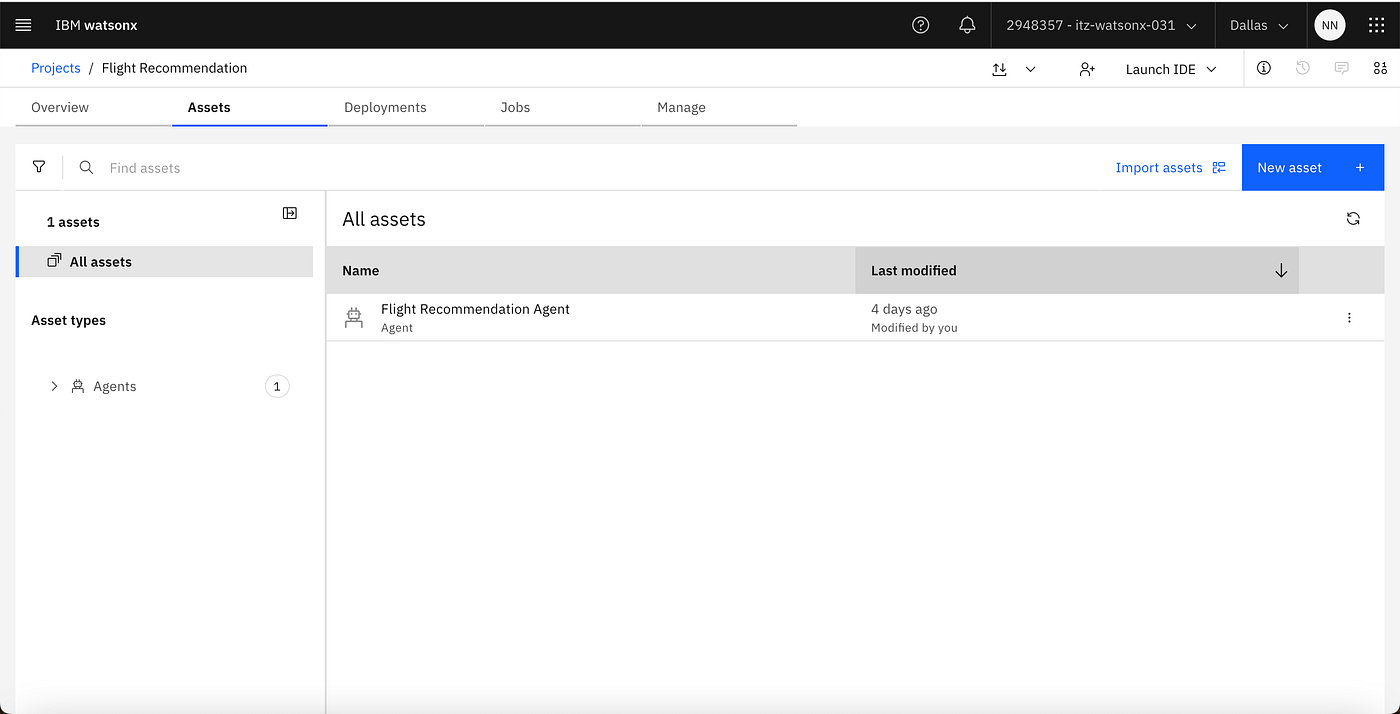Open the Flight Recommendation Agent asset
The width and height of the screenshot is (1400, 714).
pyautogui.click(x=475, y=309)
